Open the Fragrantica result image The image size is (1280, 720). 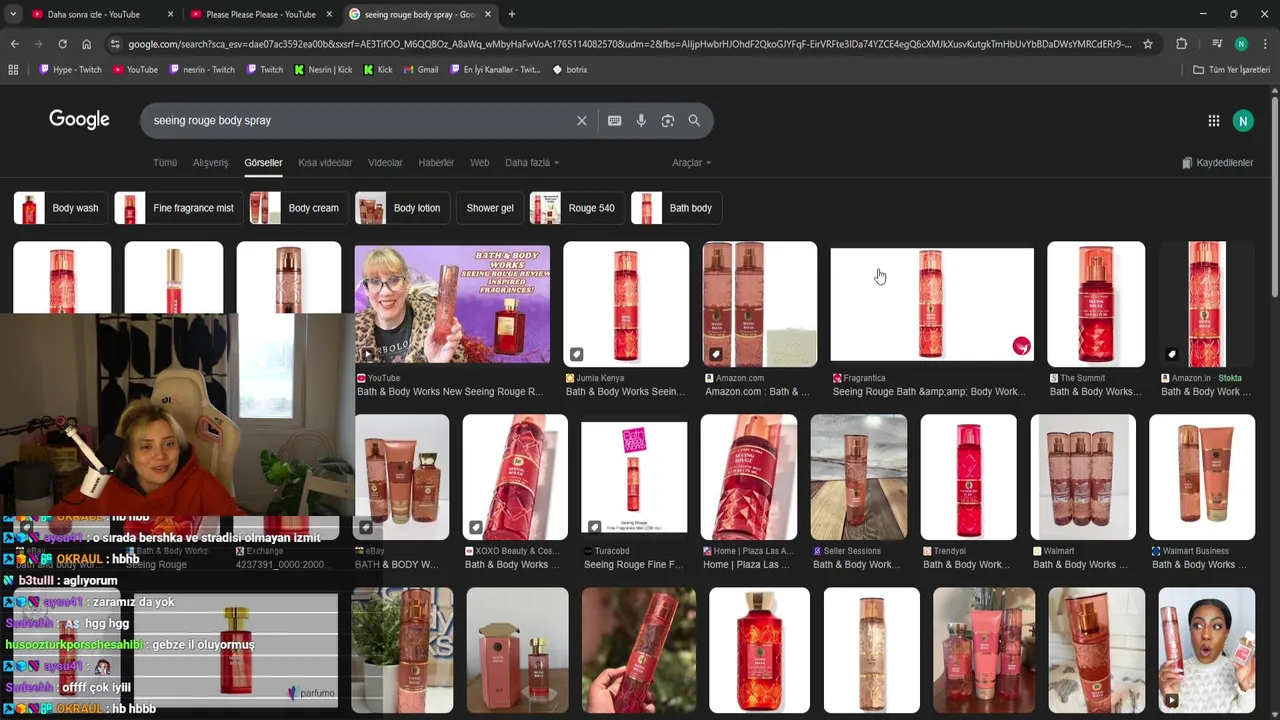[x=932, y=304]
